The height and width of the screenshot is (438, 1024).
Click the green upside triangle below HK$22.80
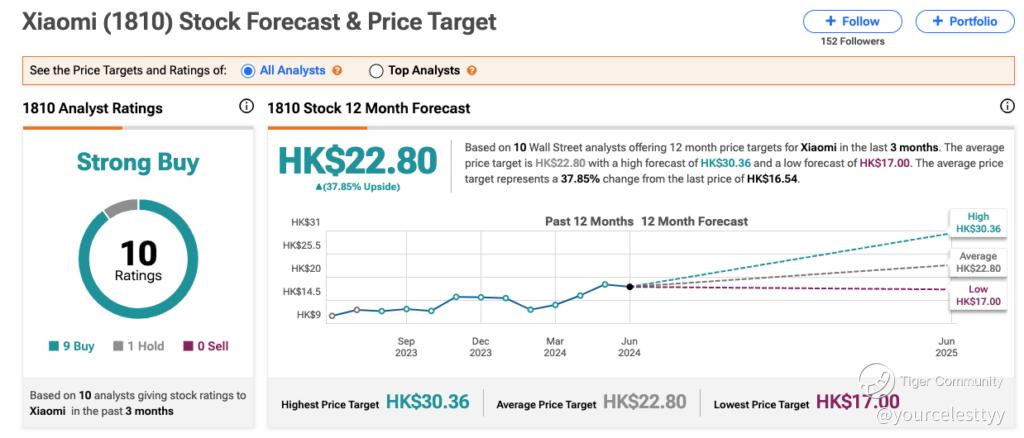click(x=319, y=187)
